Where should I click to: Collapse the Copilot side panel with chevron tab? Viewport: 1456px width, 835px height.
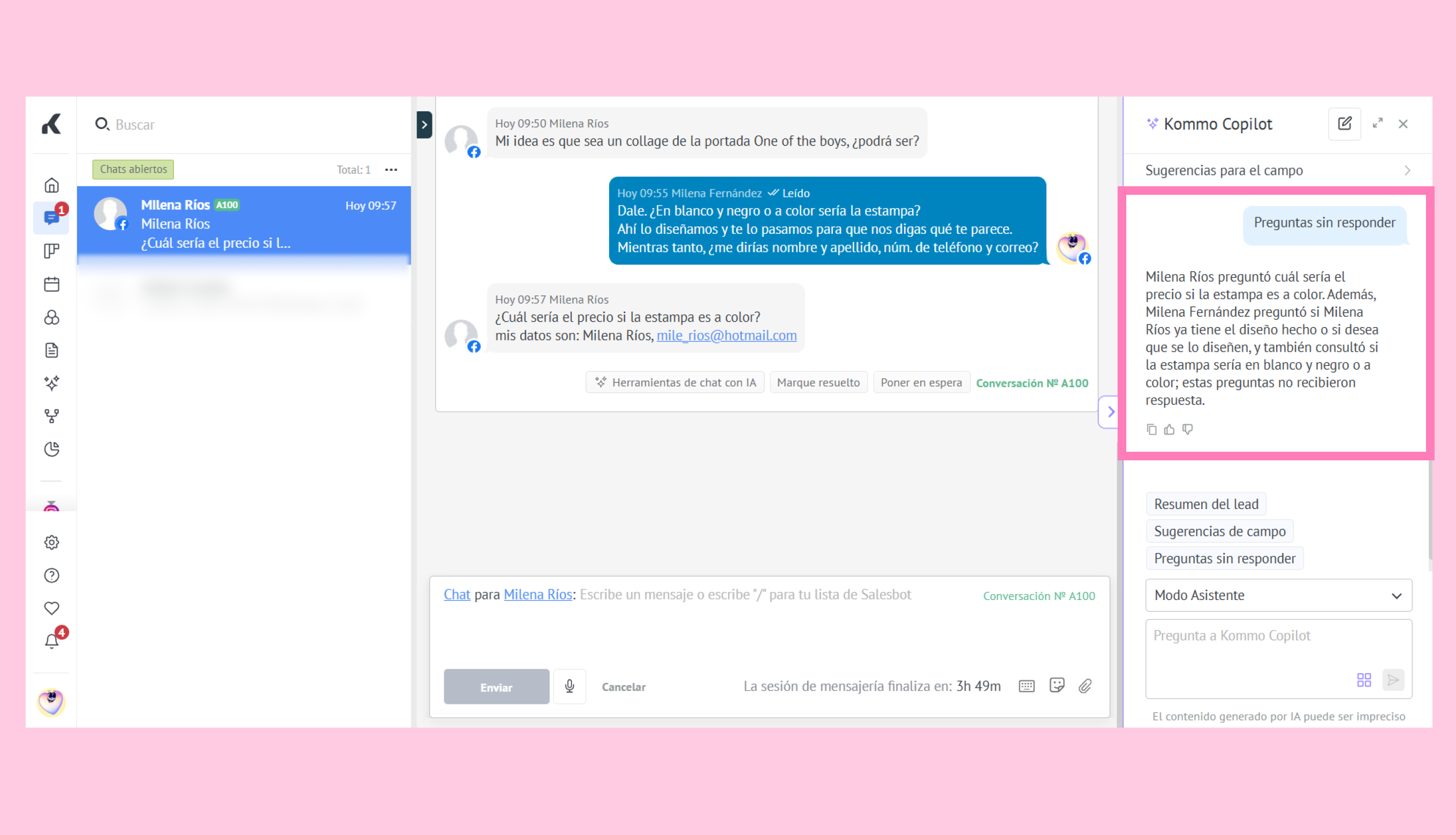pyautogui.click(x=1110, y=412)
